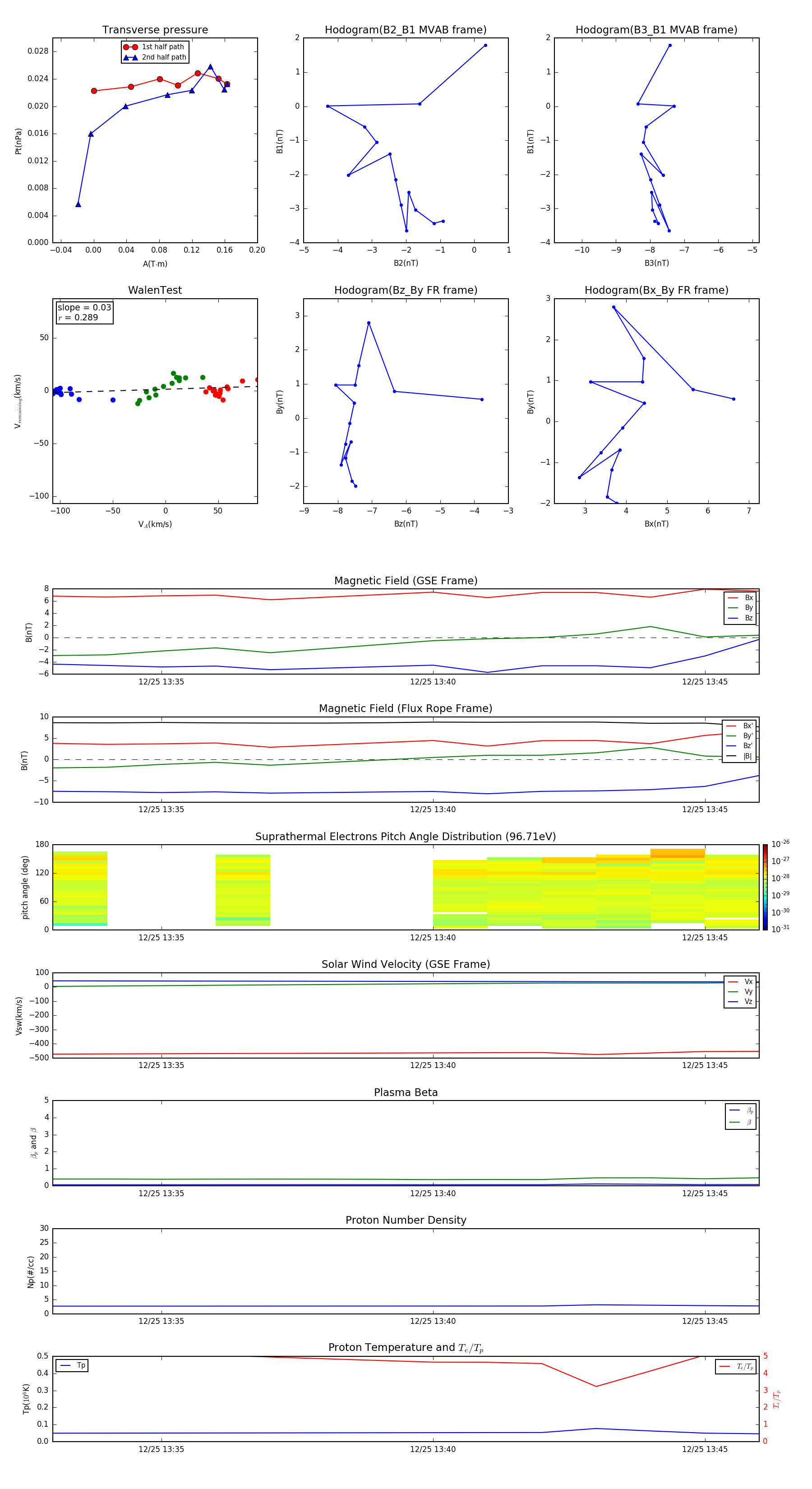Click the "Transverse pressure" plot title

155,29
